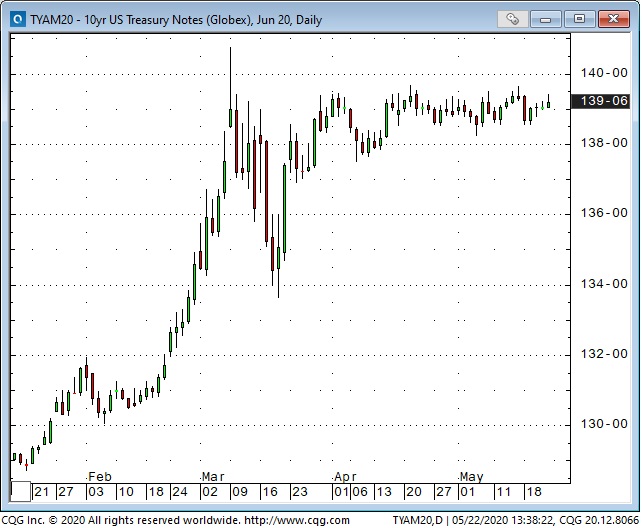This screenshot has height=528, width=642.
Task: Minimize the TYAM20 chart window
Action: point(545,19)
